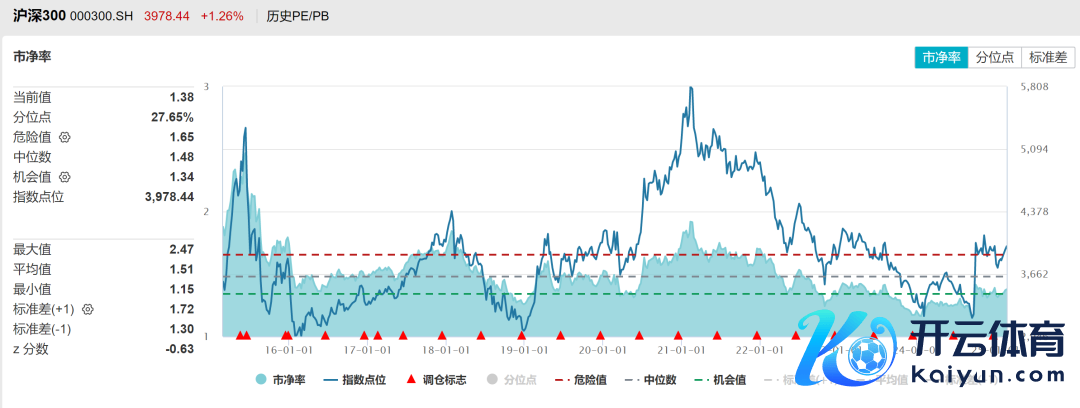
Task: Click the red triangle icon in legend
Action: pos(411,380)
